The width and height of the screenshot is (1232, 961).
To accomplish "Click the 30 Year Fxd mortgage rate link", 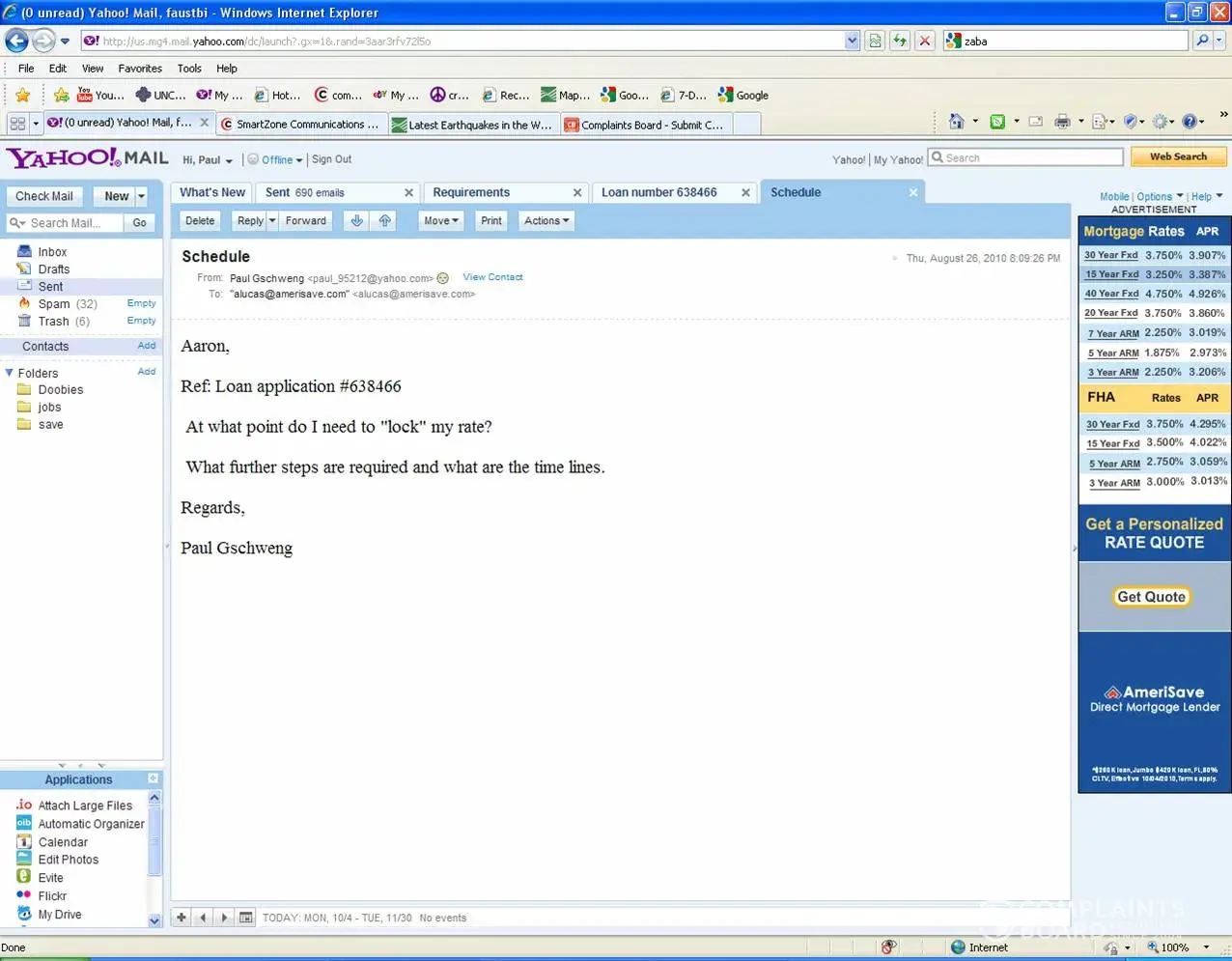I will pos(1111,255).
